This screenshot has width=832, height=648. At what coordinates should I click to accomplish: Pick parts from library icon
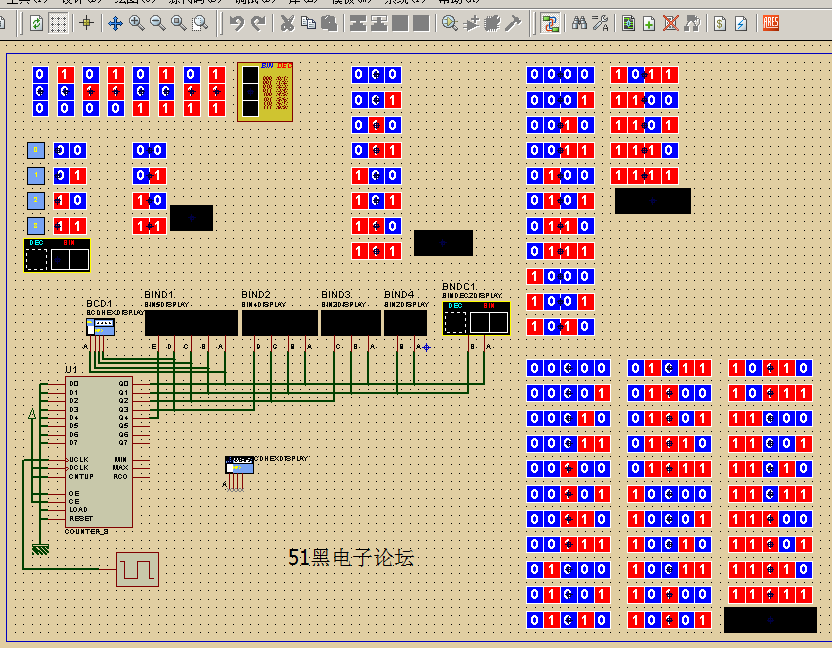coord(449,23)
